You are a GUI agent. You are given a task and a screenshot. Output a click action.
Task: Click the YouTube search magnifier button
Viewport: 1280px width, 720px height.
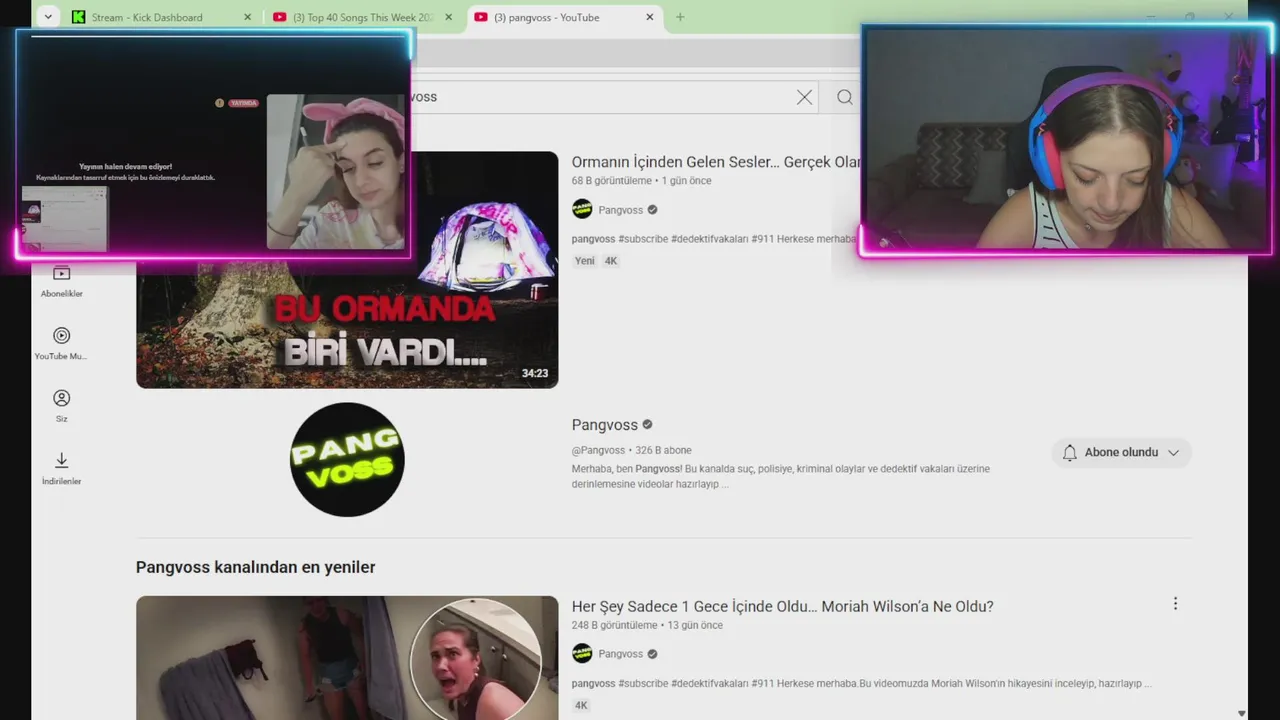tap(844, 97)
